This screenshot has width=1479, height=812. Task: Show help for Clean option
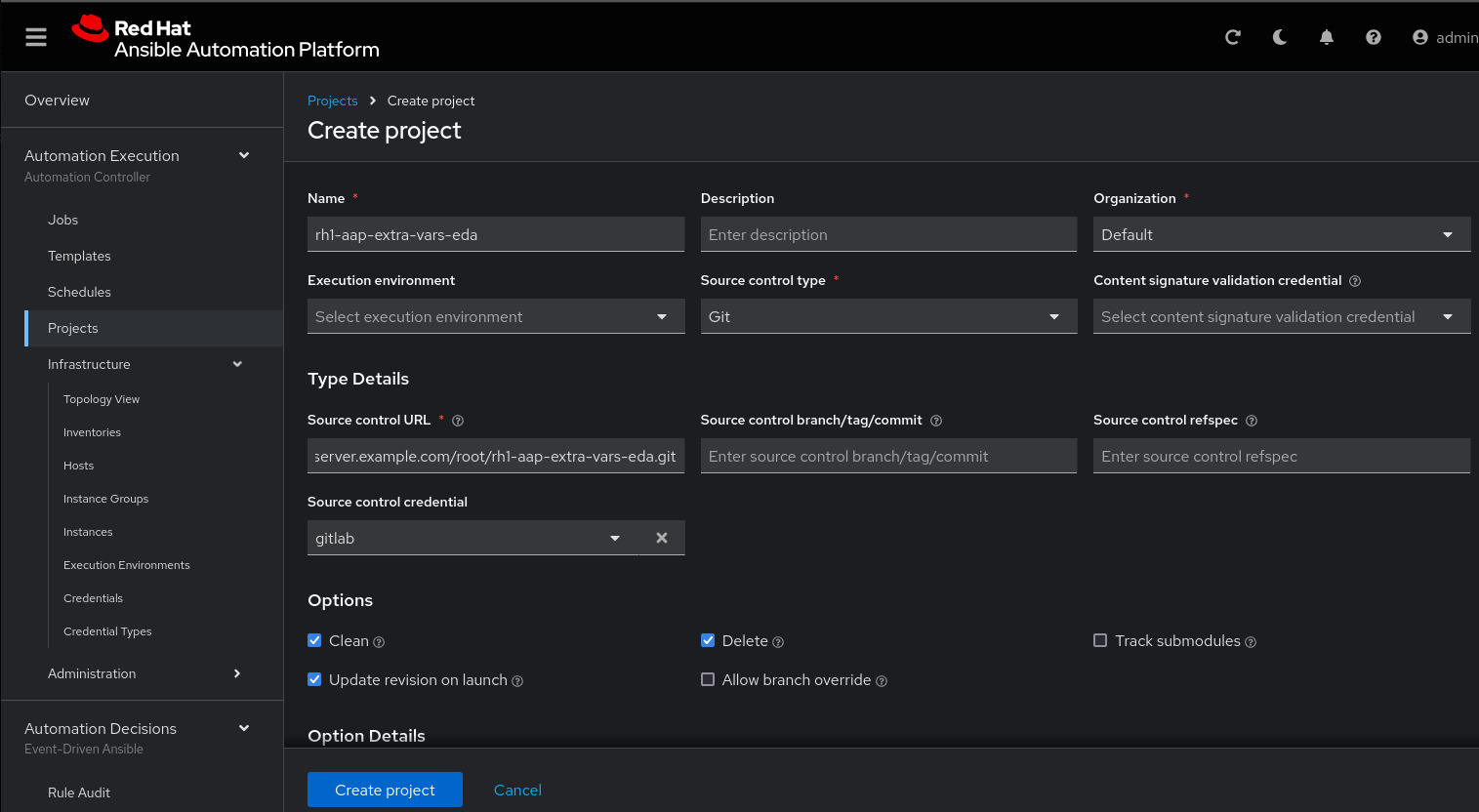(379, 642)
